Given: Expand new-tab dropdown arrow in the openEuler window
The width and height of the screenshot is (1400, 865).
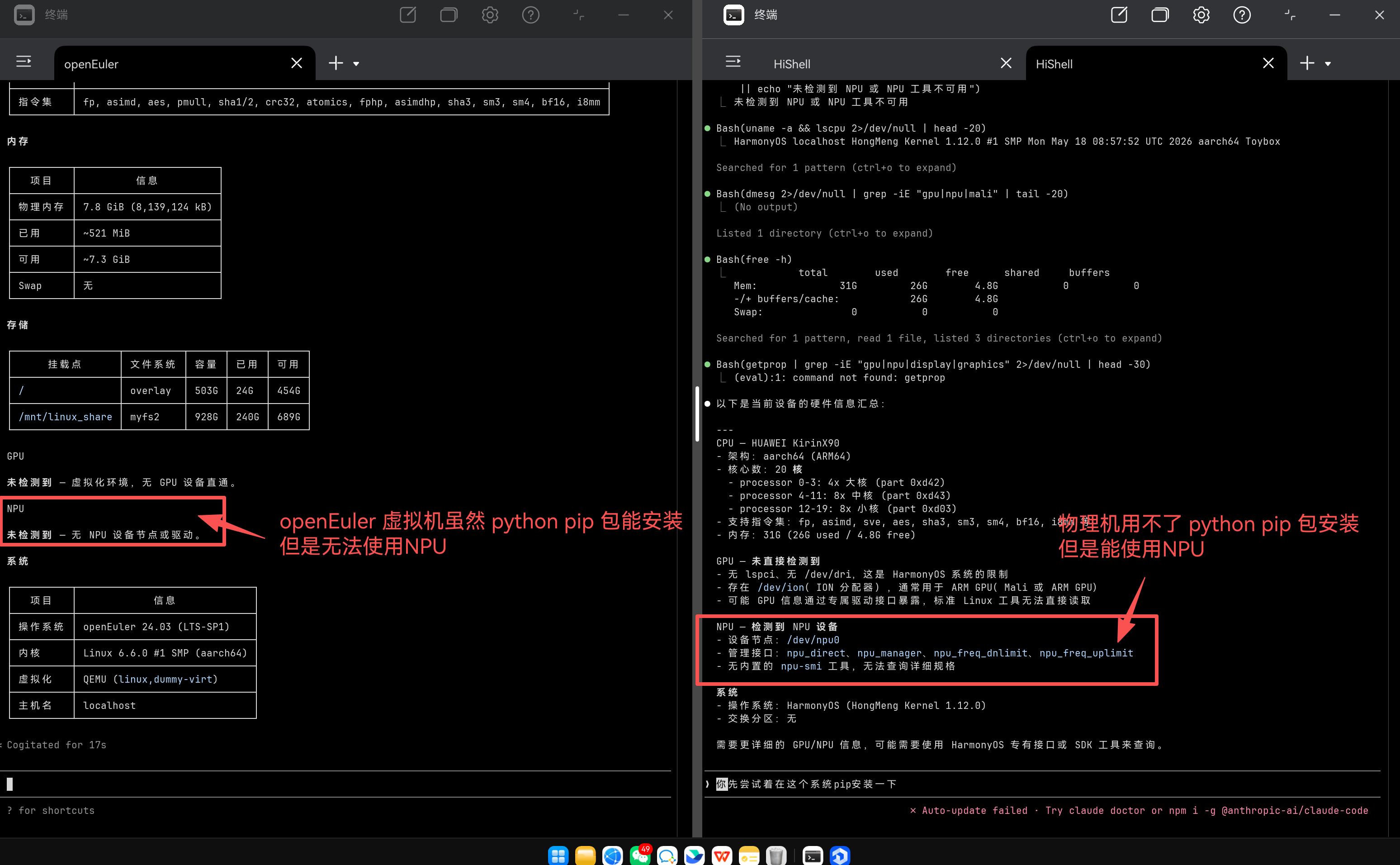Looking at the screenshot, I should click(x=356, y=64).
